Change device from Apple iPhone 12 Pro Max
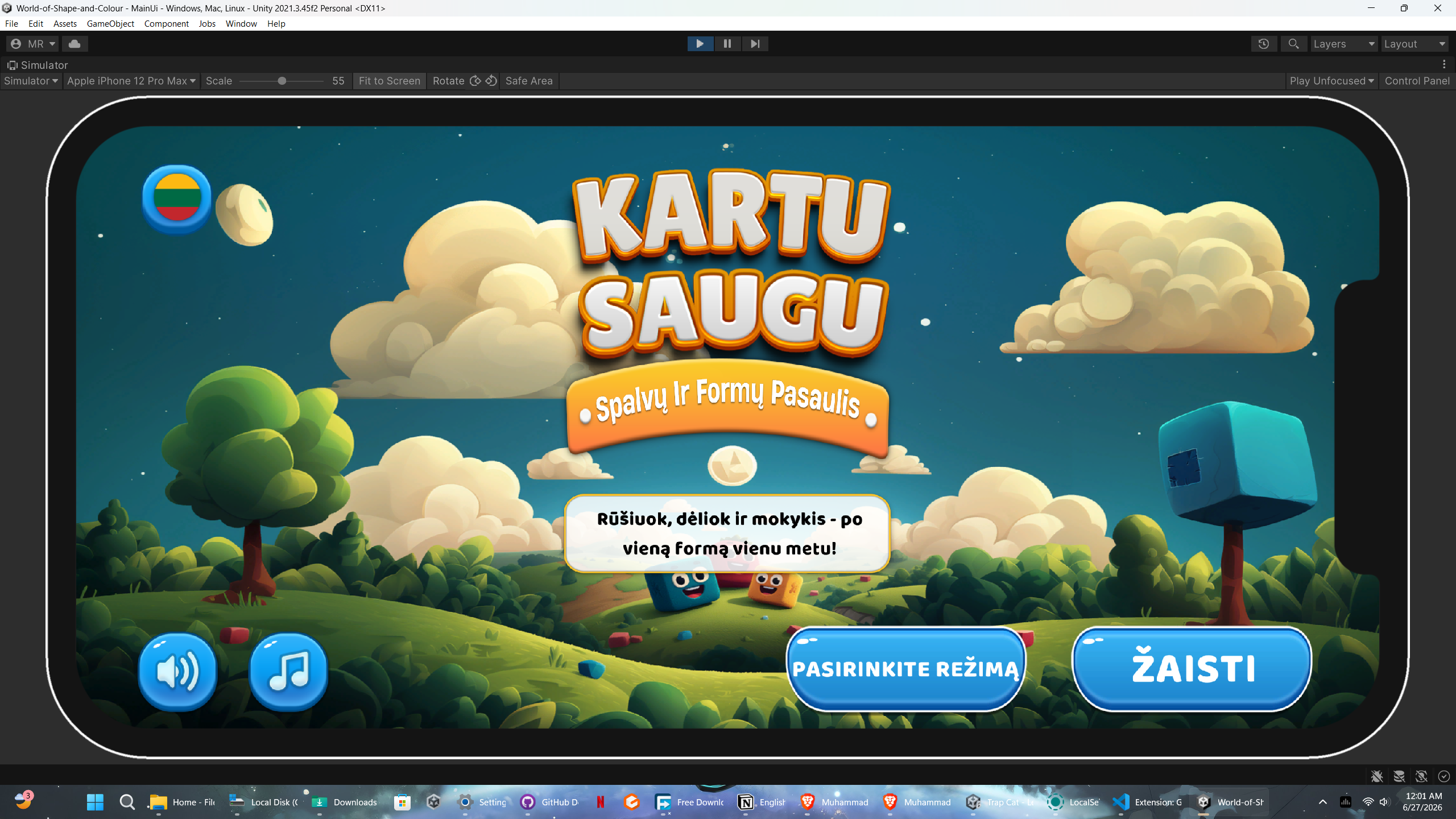The image size is (1456, 819). tap(131, 81)
